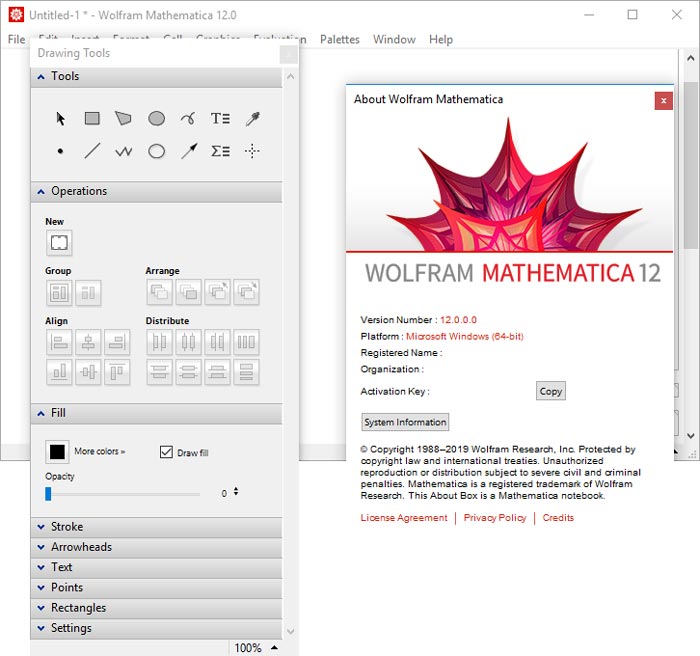Open the License Agreement link
This screenshot has height=656, width=700.
404,518
